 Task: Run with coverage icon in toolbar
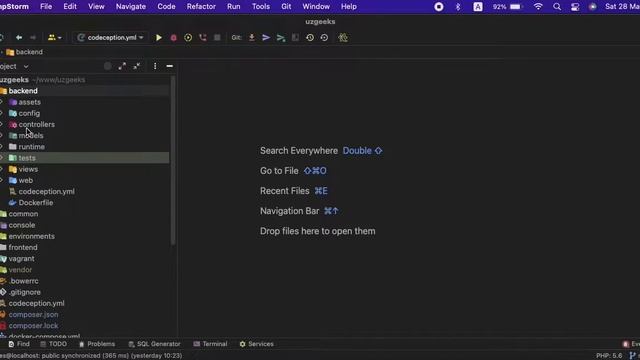tap(188, 38)
